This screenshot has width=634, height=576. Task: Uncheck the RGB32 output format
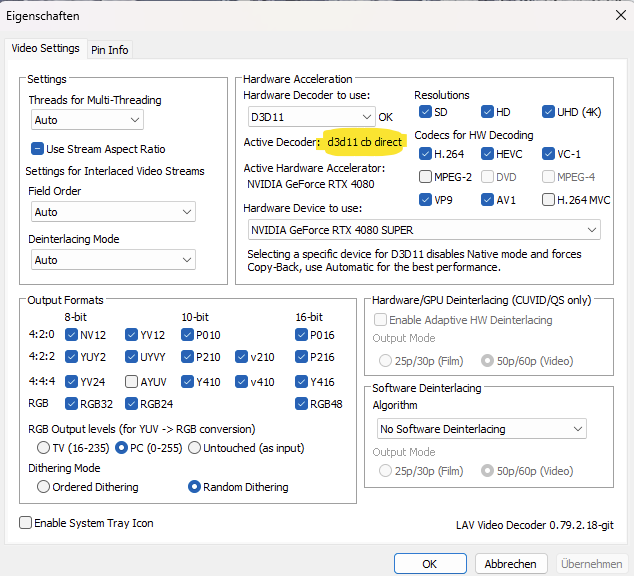point(71,403)
